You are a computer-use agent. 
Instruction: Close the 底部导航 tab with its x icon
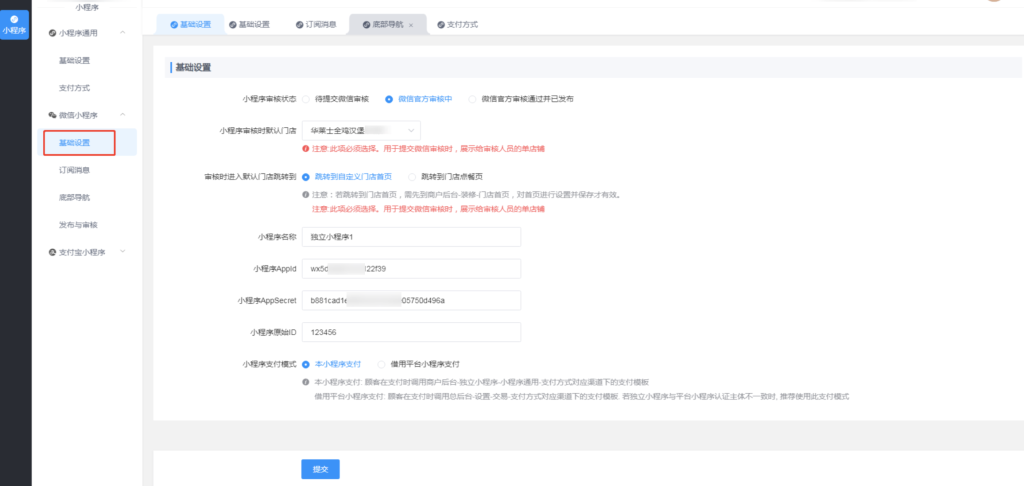tap(411, 24)
